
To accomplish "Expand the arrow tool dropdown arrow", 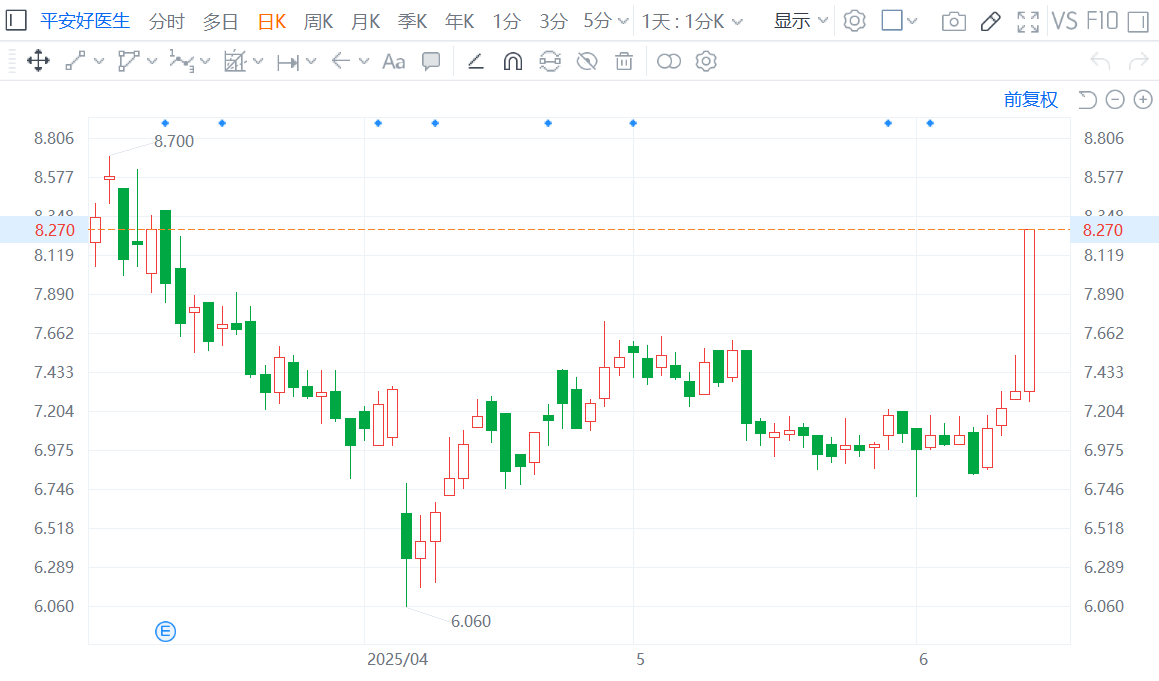I will click(364, 61).
